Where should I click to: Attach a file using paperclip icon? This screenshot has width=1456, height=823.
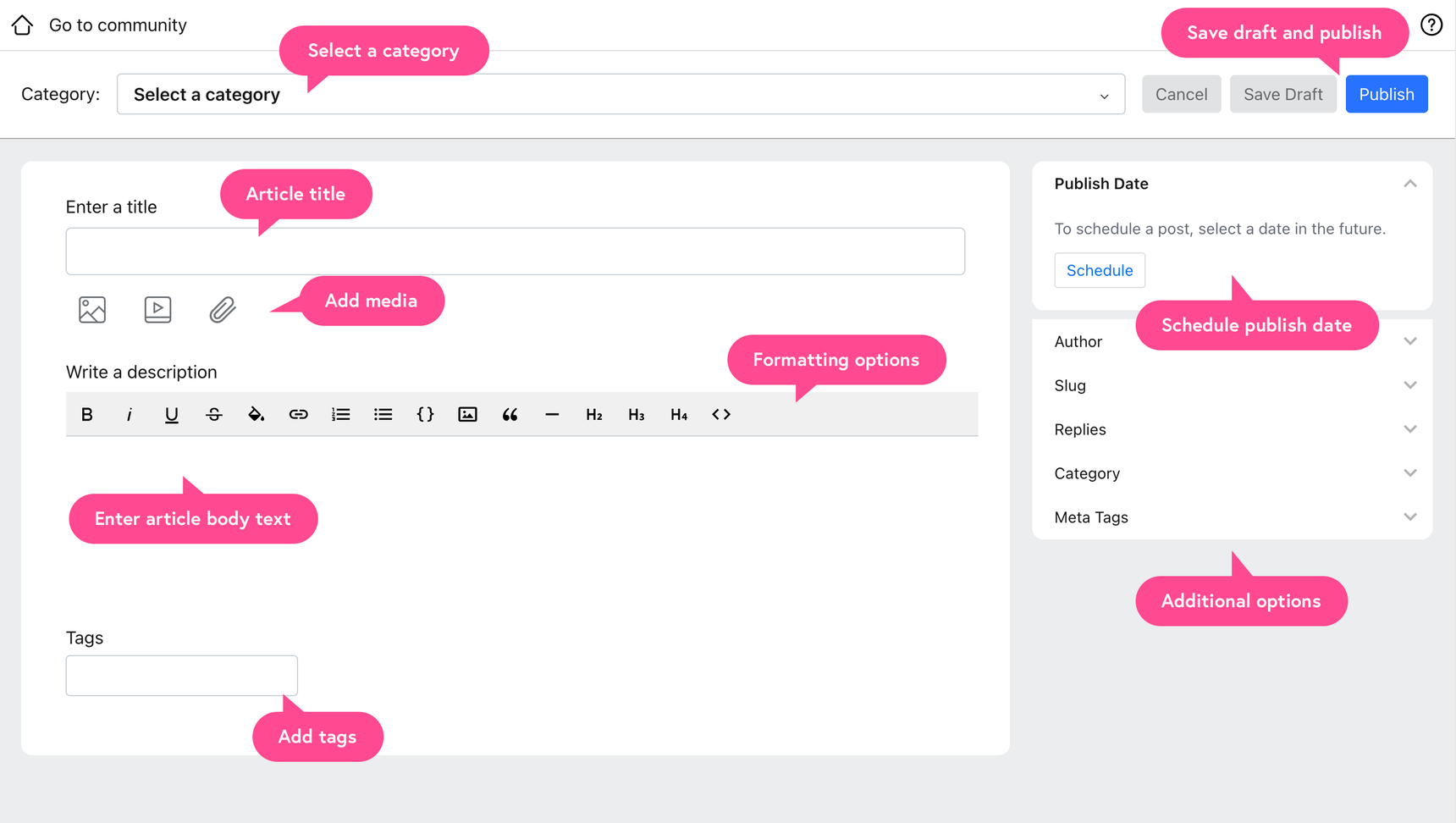[223, 310]
